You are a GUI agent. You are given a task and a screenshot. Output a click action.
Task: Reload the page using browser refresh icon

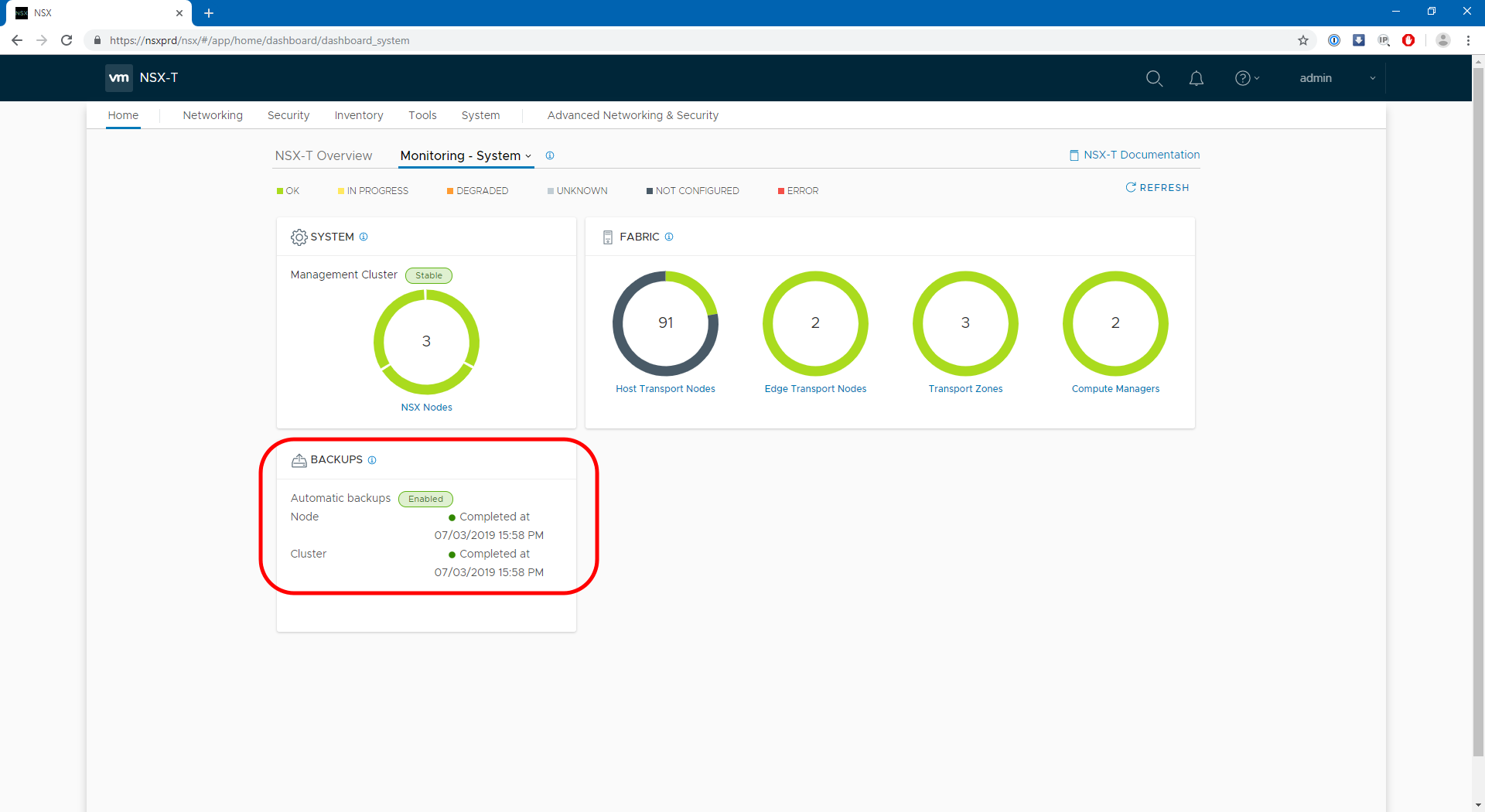point(67,40)
